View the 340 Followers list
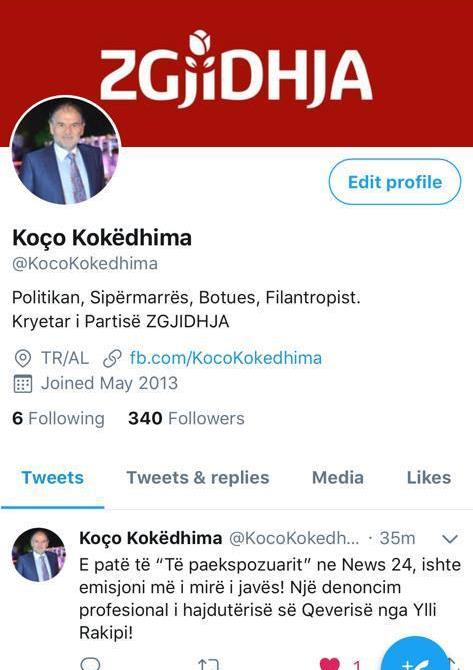Image resolution: width=473 pixels, height=670 pixels. click(x=186, y=418)
